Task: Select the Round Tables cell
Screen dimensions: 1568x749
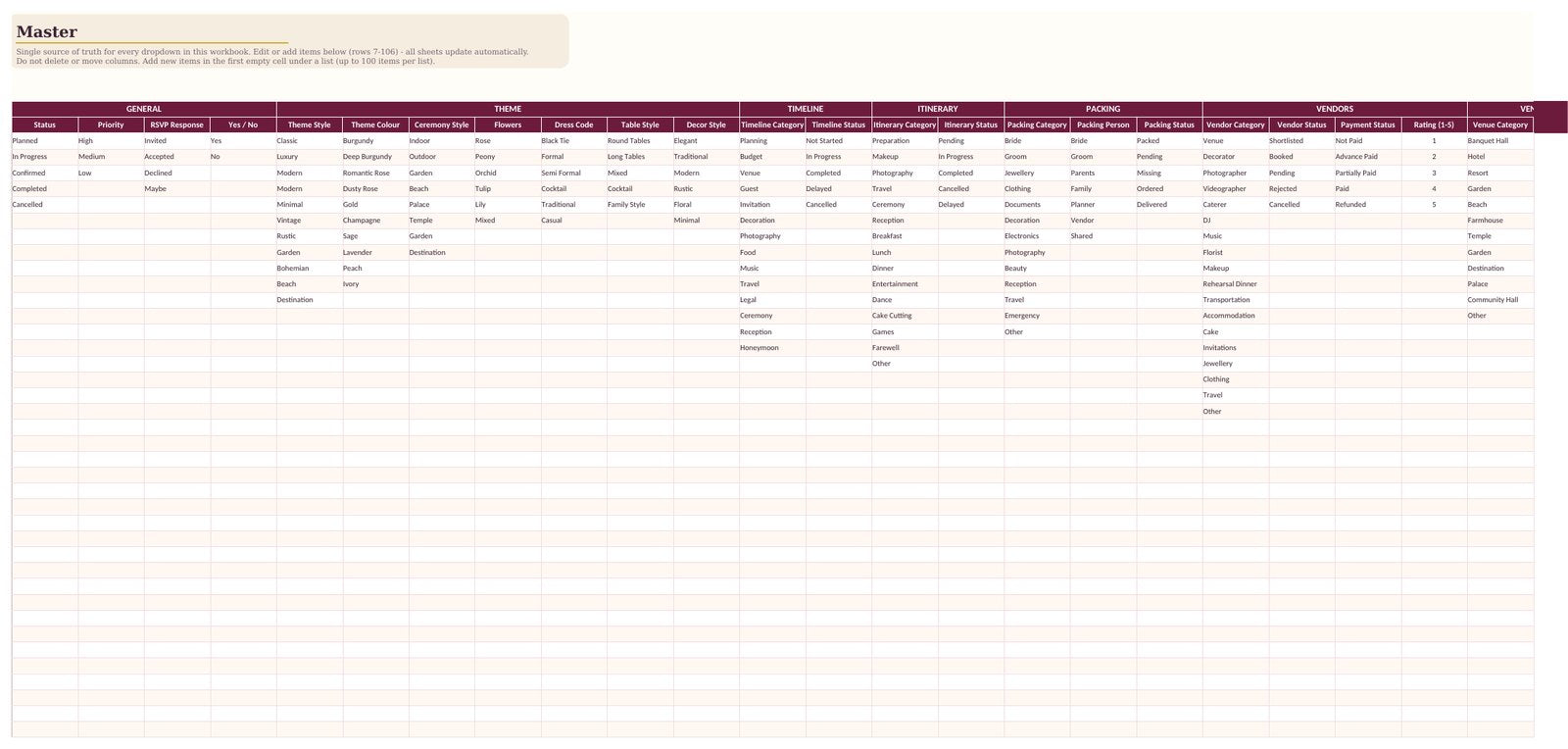Action: pyautogui.click(x=640, y=141)
